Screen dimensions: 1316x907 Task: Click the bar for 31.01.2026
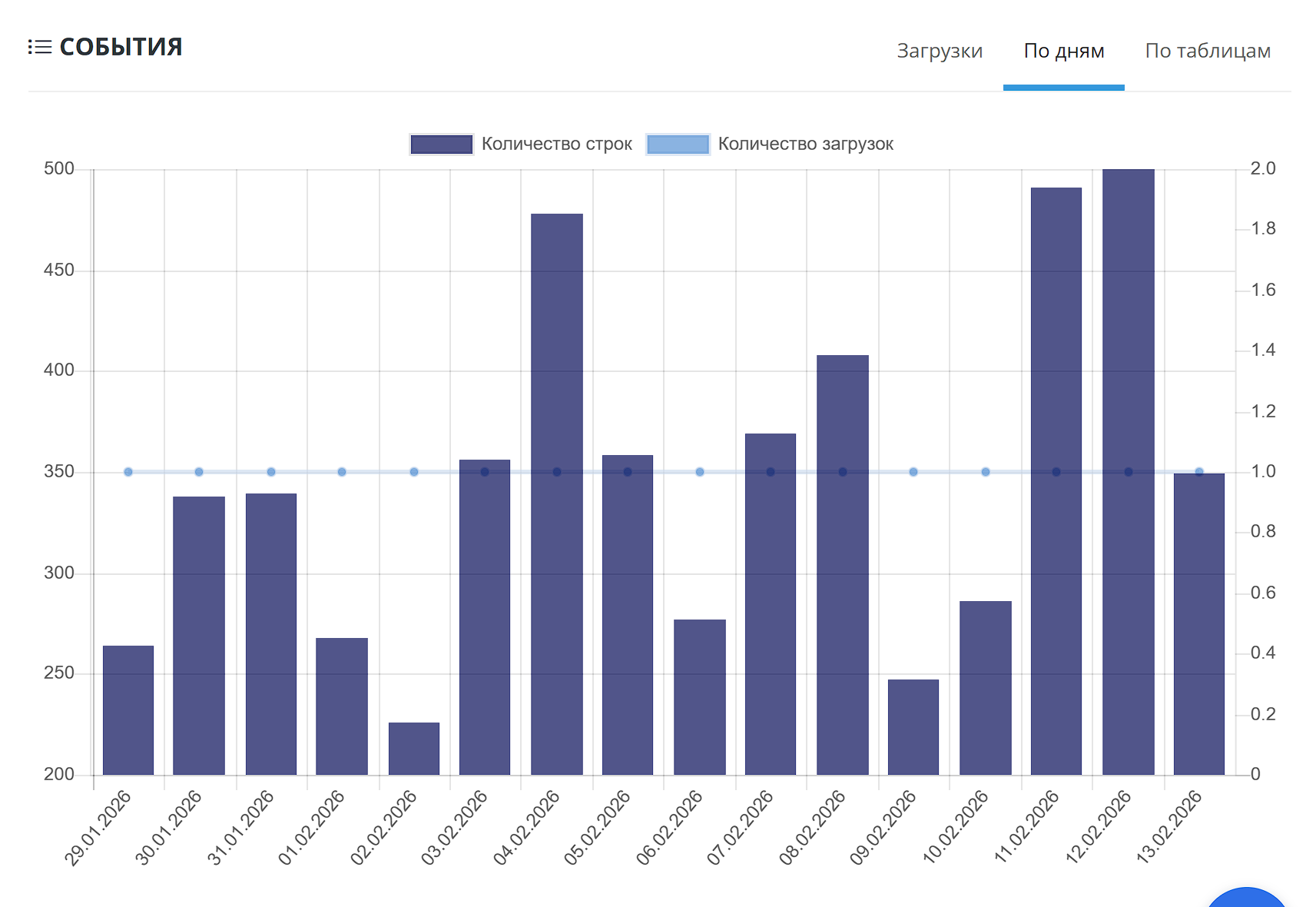tap(271, 634)
